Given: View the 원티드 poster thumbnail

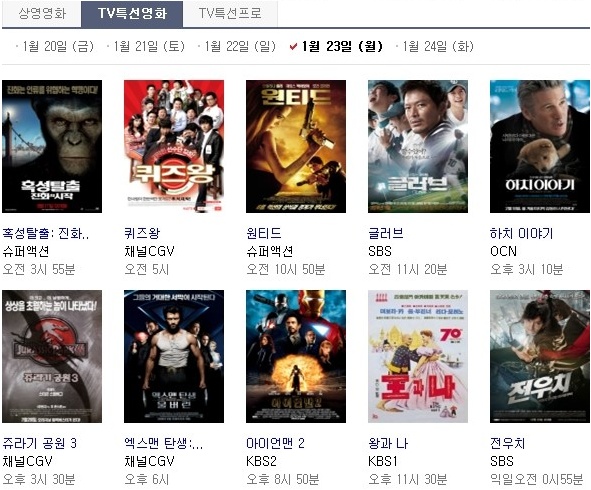Looking at the screenshot, I should 296,146.
